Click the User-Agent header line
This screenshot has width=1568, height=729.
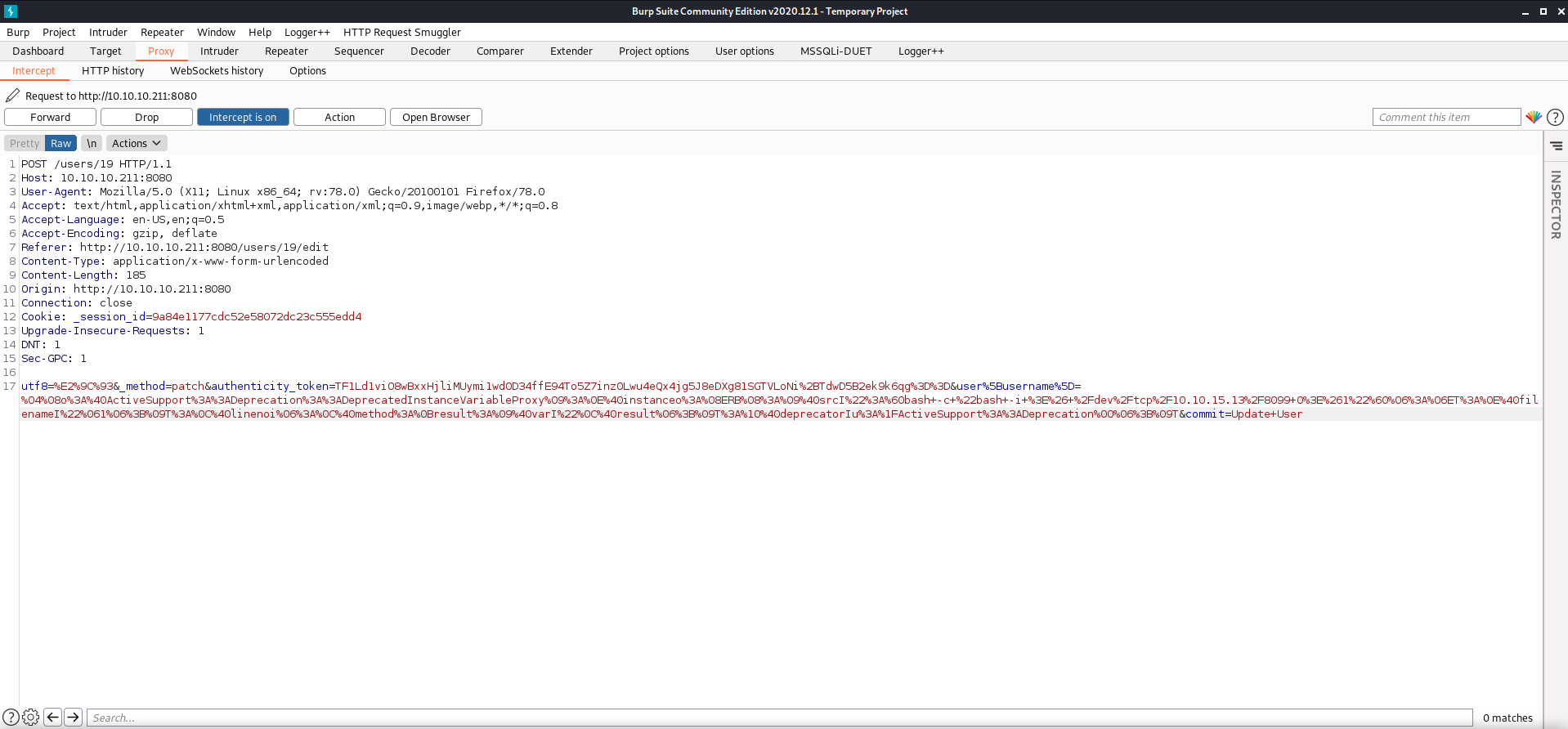[x=283, y=192]
